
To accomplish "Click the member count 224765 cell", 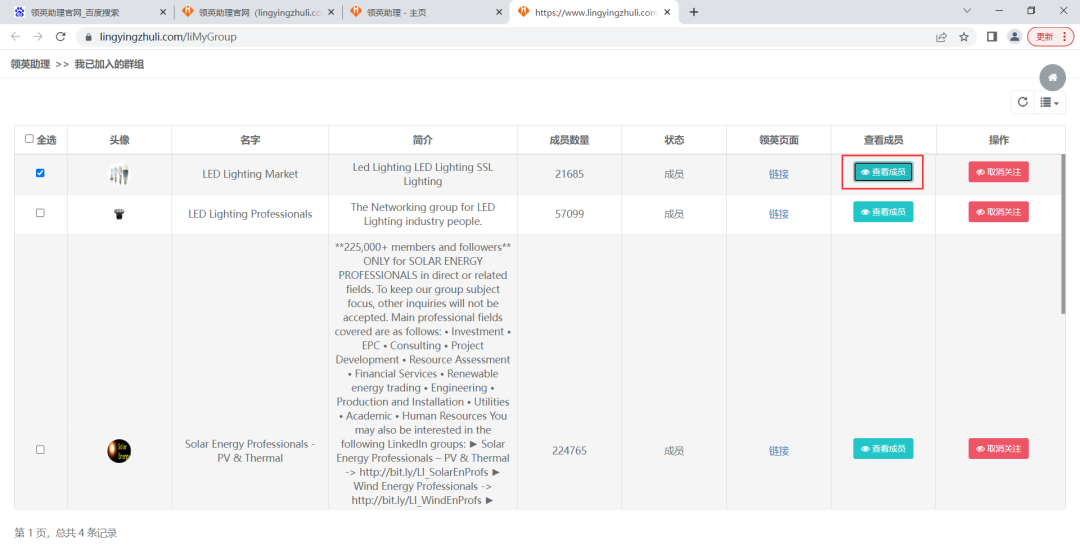I will tap(569, 451).
